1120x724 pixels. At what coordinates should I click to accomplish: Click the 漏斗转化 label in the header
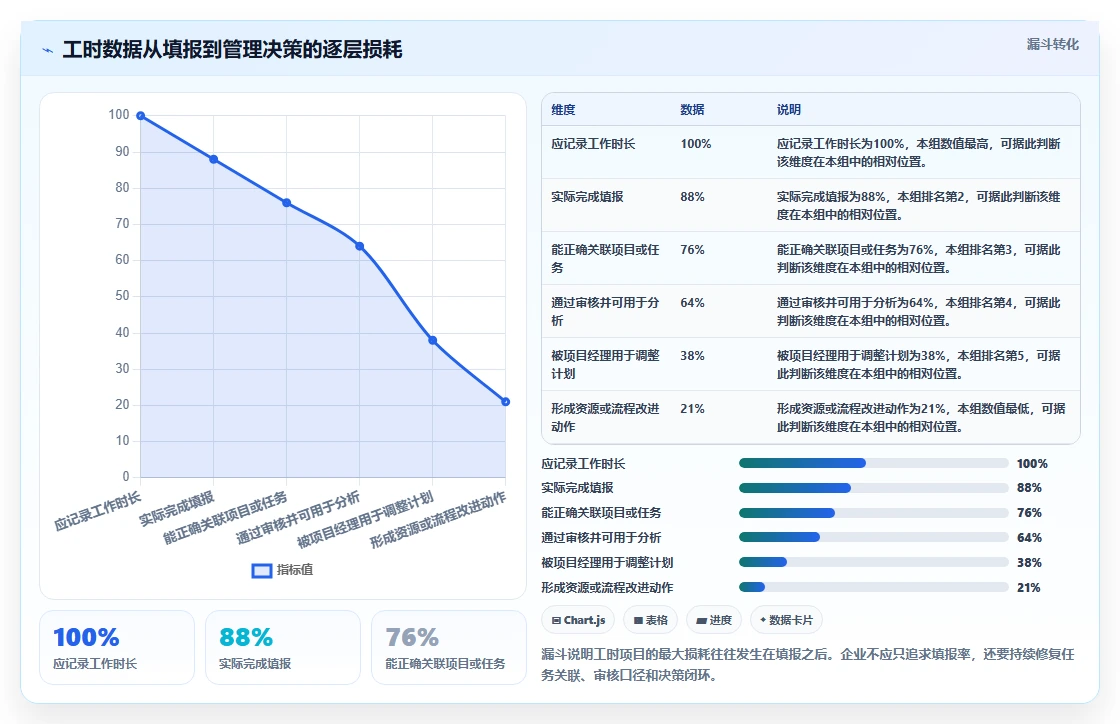(1052, 44)
